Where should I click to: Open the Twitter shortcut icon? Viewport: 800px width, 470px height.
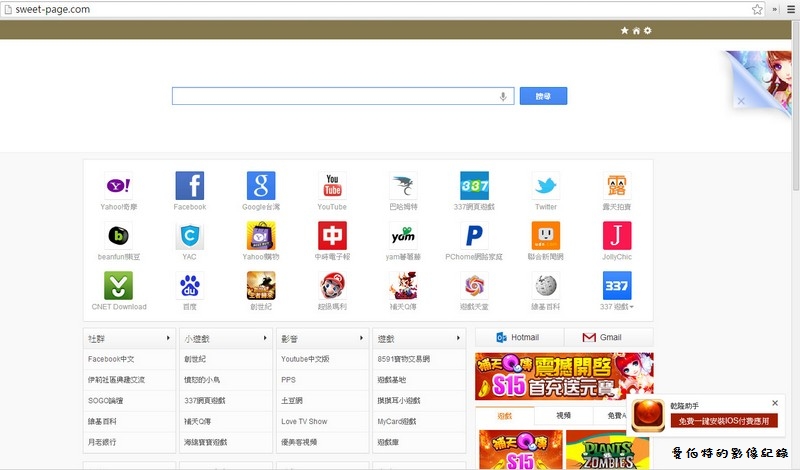point(545,186)
